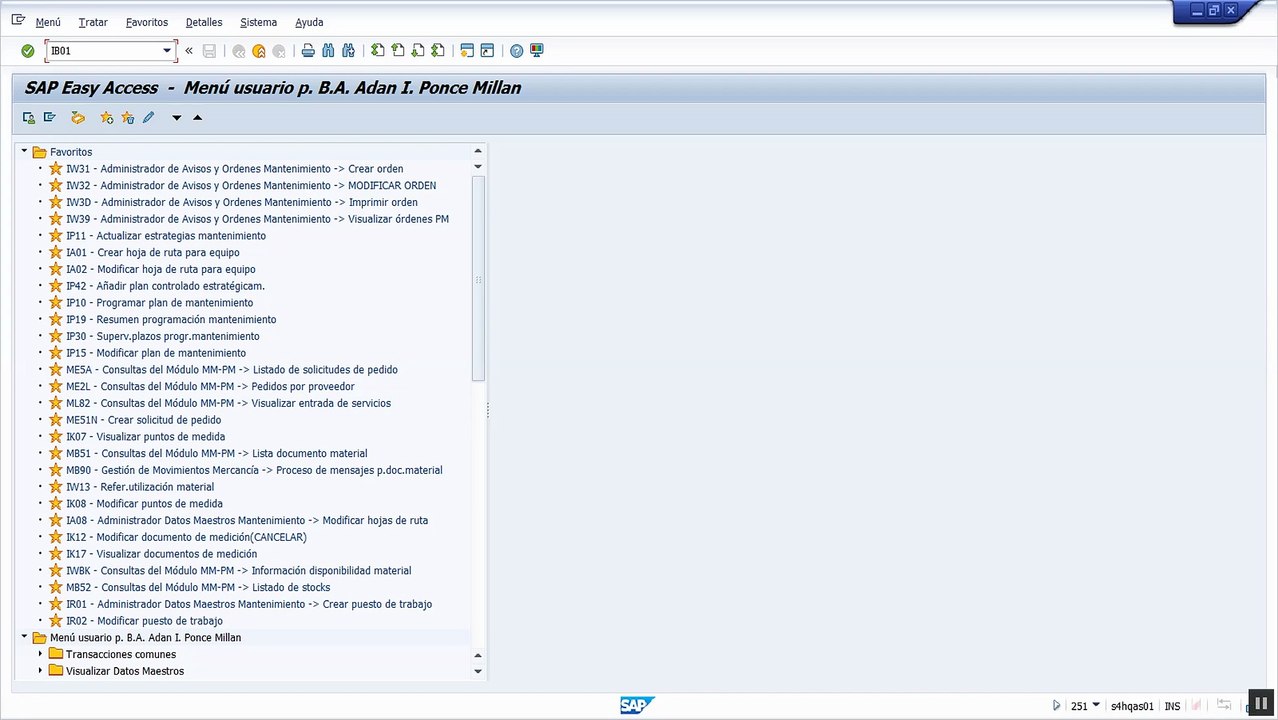Image resolution: width=1278 pixels, height=720 pixels.
Task: Open the Detalles menu
Action: click(x=204, y=22)
